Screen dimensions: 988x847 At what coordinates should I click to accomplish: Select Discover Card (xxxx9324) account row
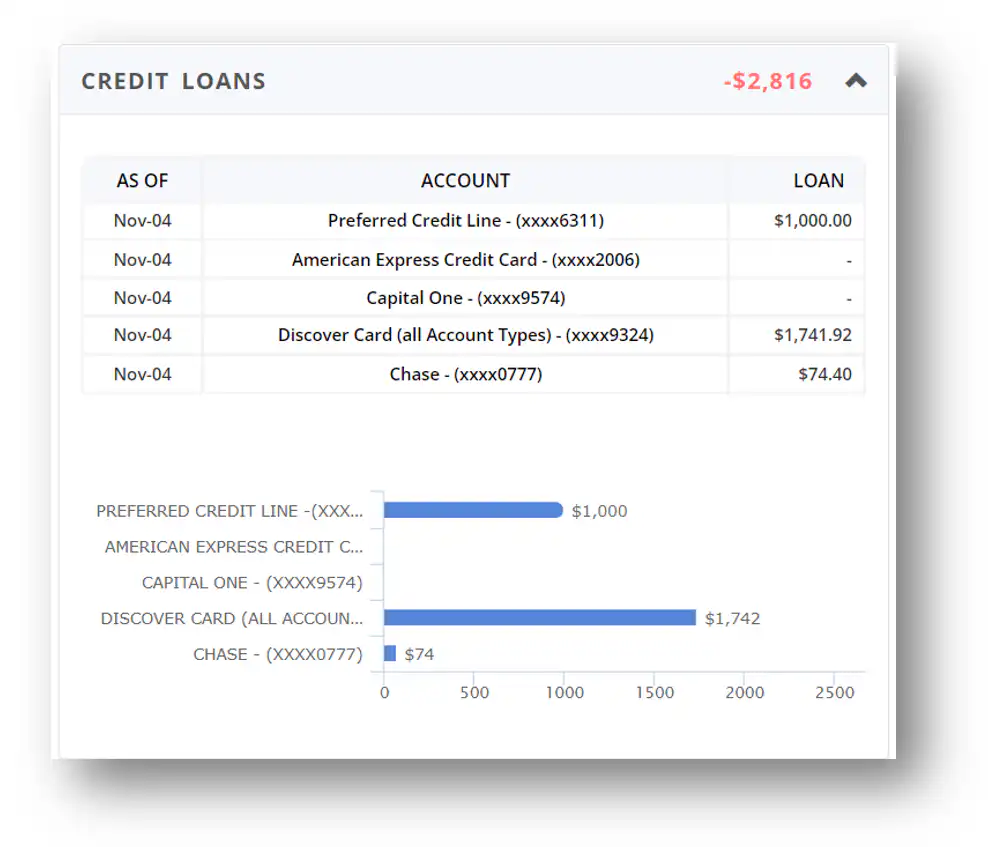(465, 335)
